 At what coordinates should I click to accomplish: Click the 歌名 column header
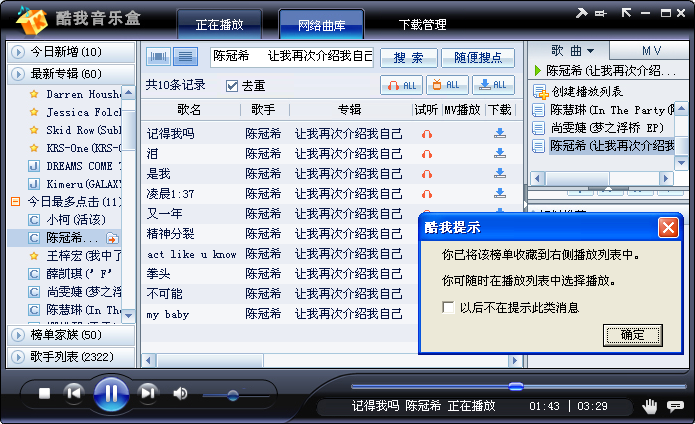pyautogui.click(x=189, y=109)
